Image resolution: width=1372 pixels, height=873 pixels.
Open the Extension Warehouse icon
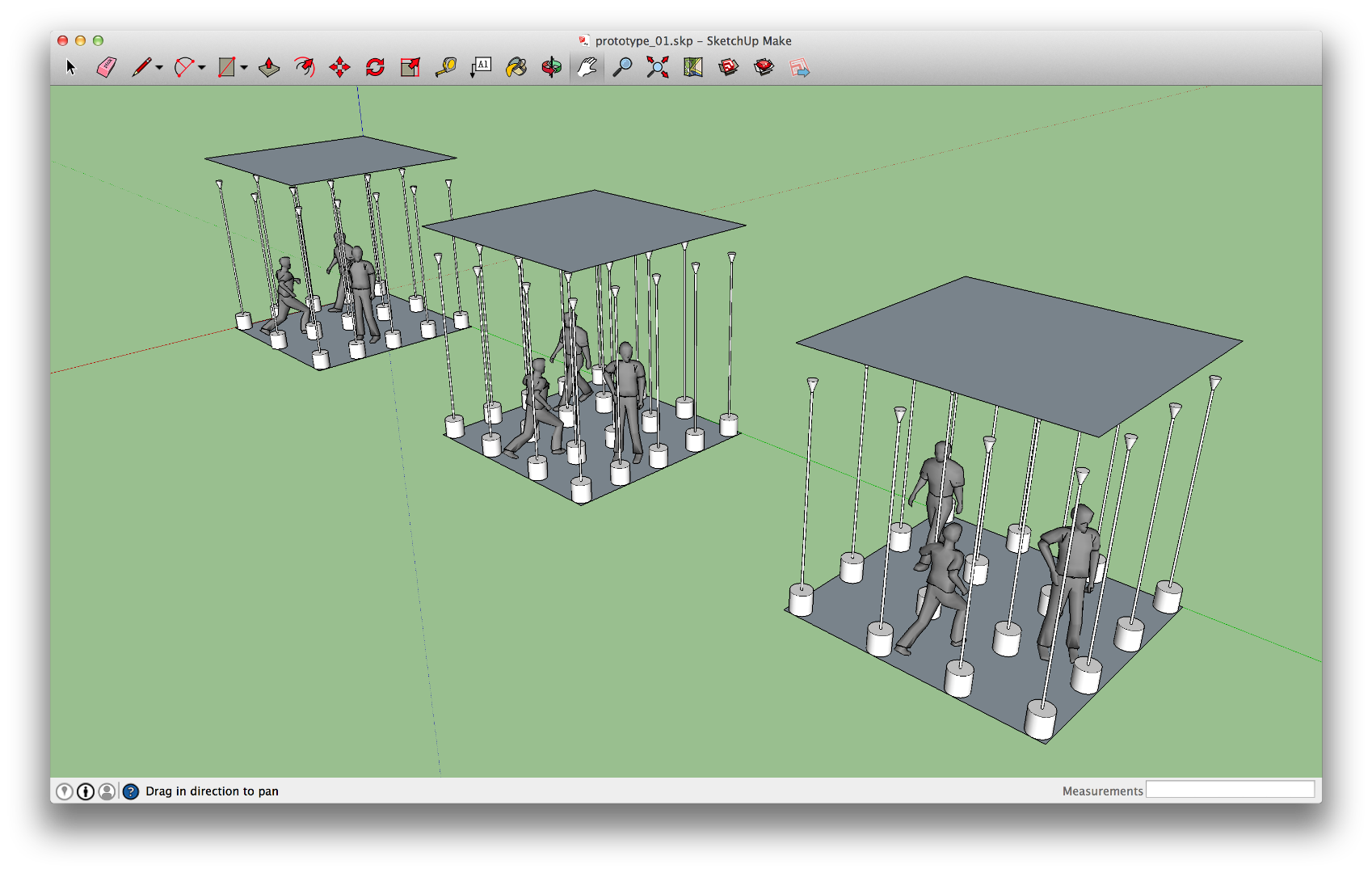[x=764, y=67]
